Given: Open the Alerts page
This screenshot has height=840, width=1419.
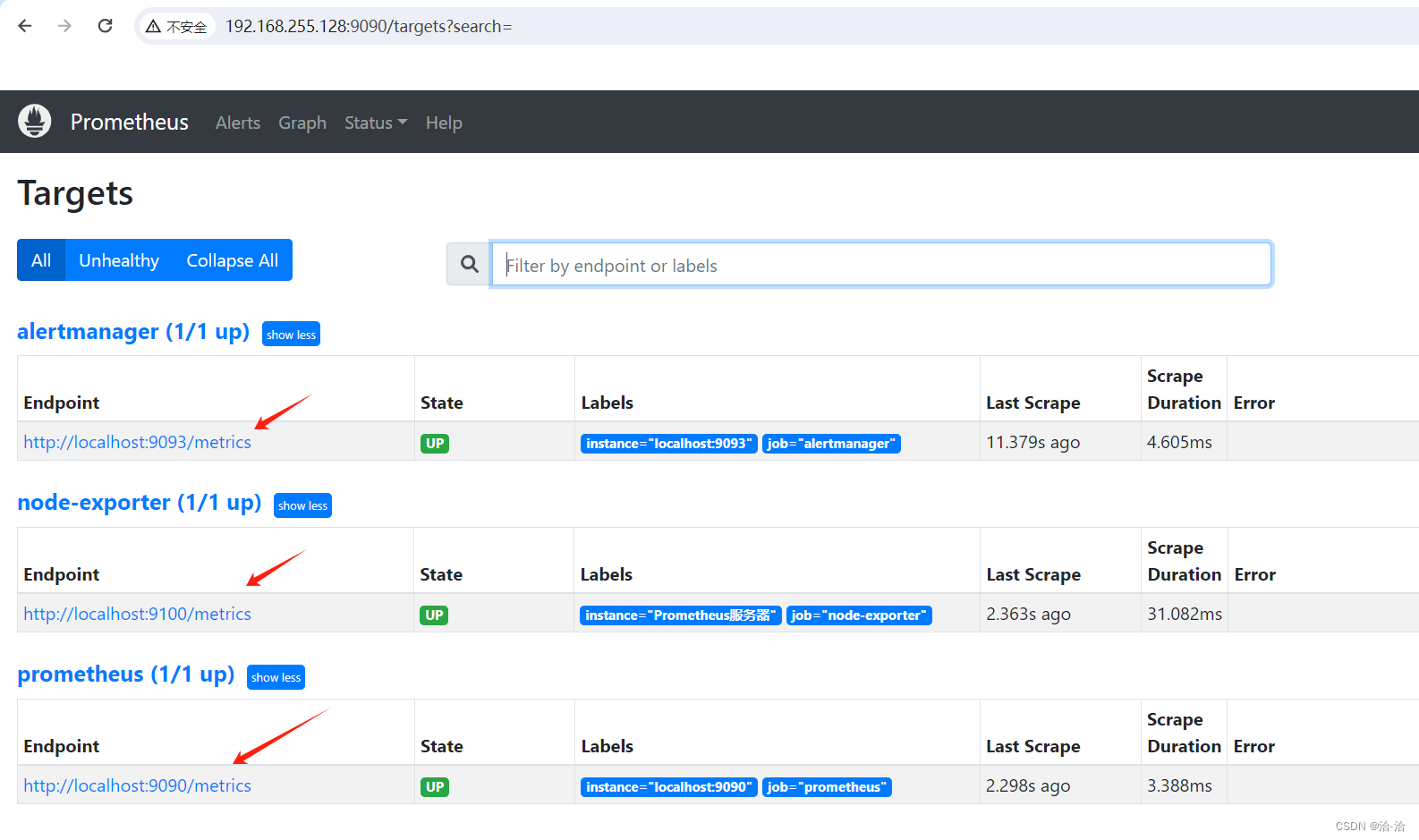Looking at the screenshot, I should (x=238, y=123).
